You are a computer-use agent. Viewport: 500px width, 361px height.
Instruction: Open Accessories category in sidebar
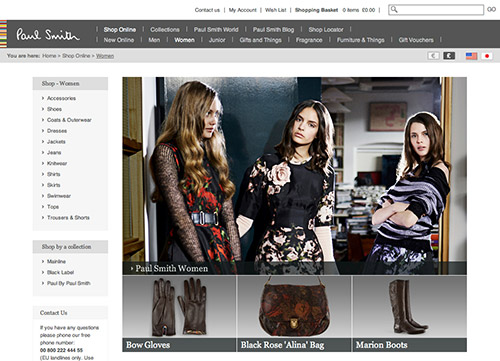(61, 98)
